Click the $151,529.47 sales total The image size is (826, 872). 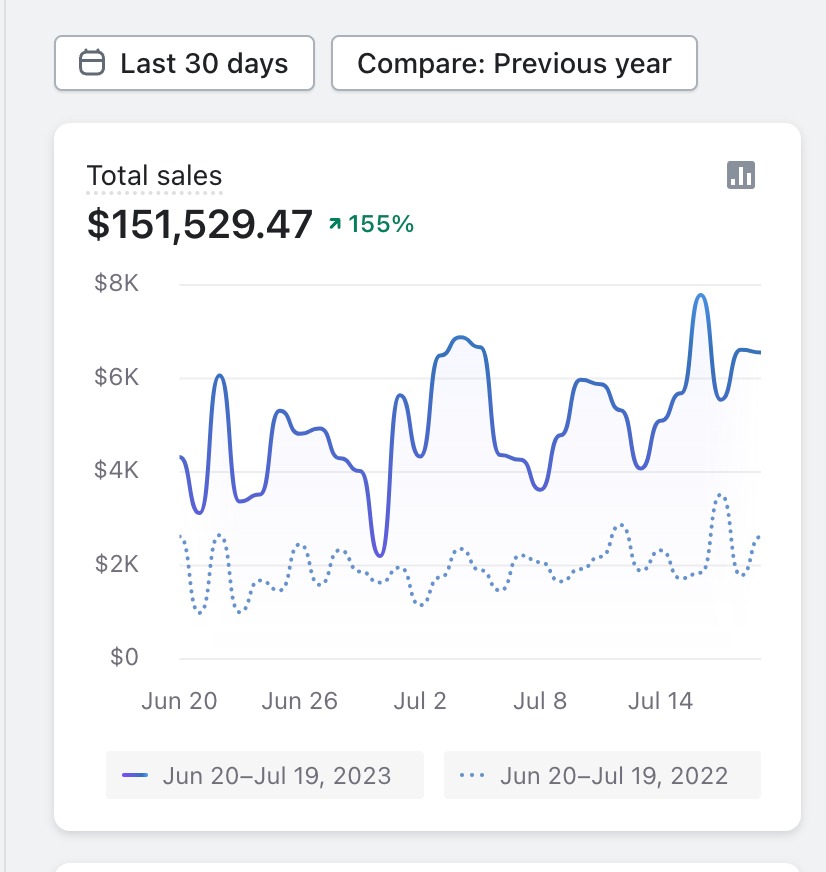200,225
